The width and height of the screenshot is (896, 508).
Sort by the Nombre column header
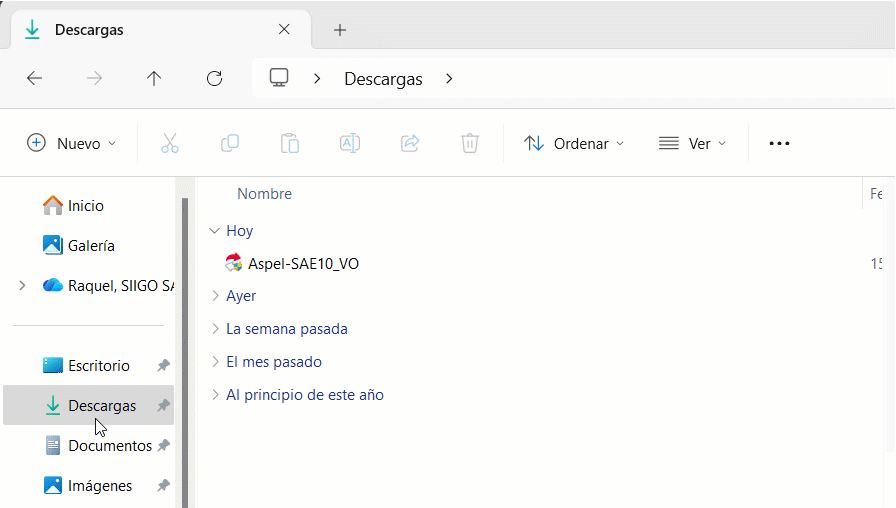tap(264, 194)
